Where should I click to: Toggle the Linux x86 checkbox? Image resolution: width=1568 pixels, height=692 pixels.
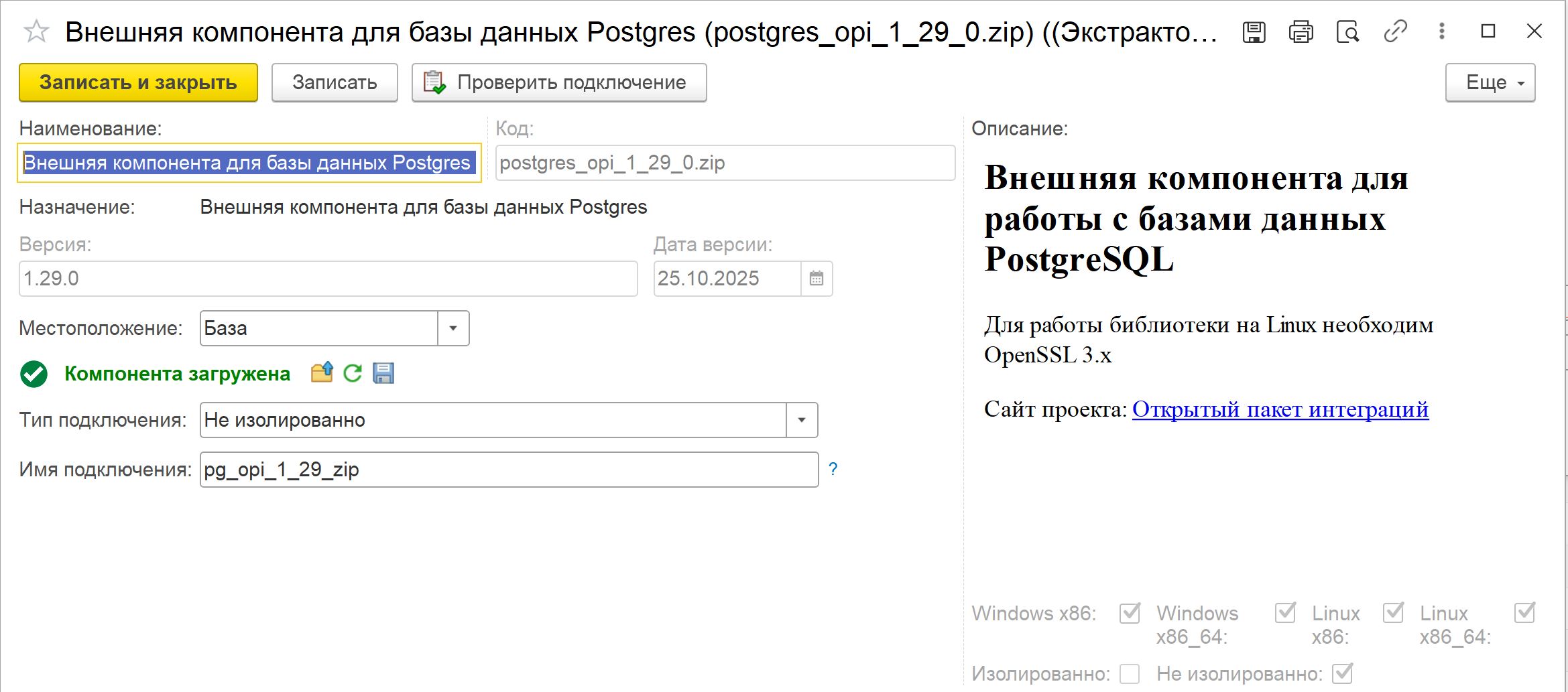click(x=1393, y=612)
